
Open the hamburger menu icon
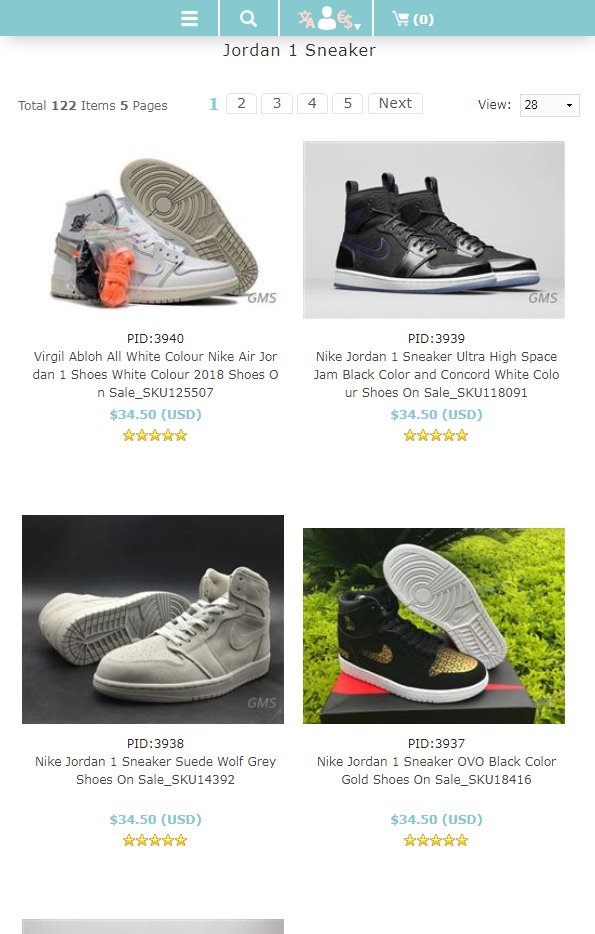tap(189, 18)
